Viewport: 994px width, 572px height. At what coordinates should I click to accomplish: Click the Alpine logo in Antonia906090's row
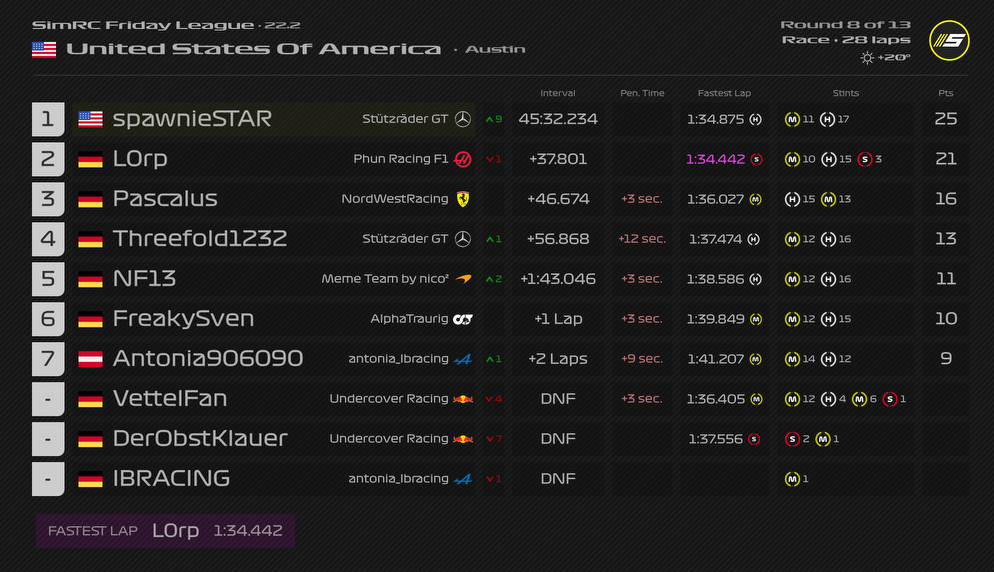pos(462,359)
